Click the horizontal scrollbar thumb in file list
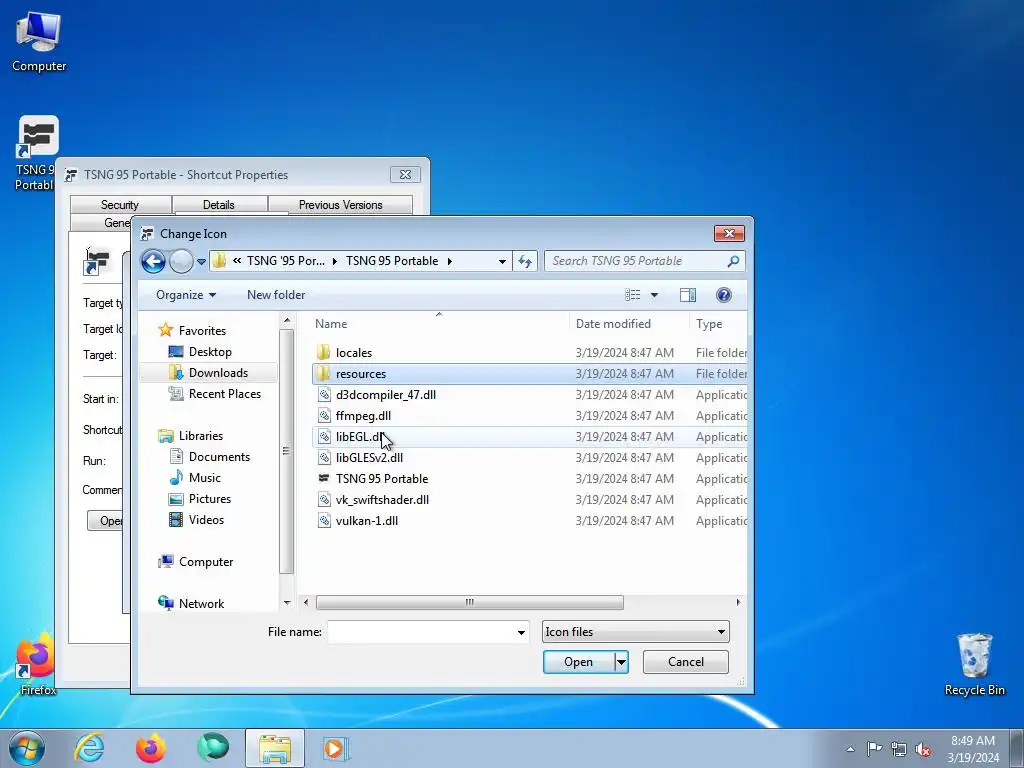The width and height of the screenshot is (1024, 768). tap(470, 602)
